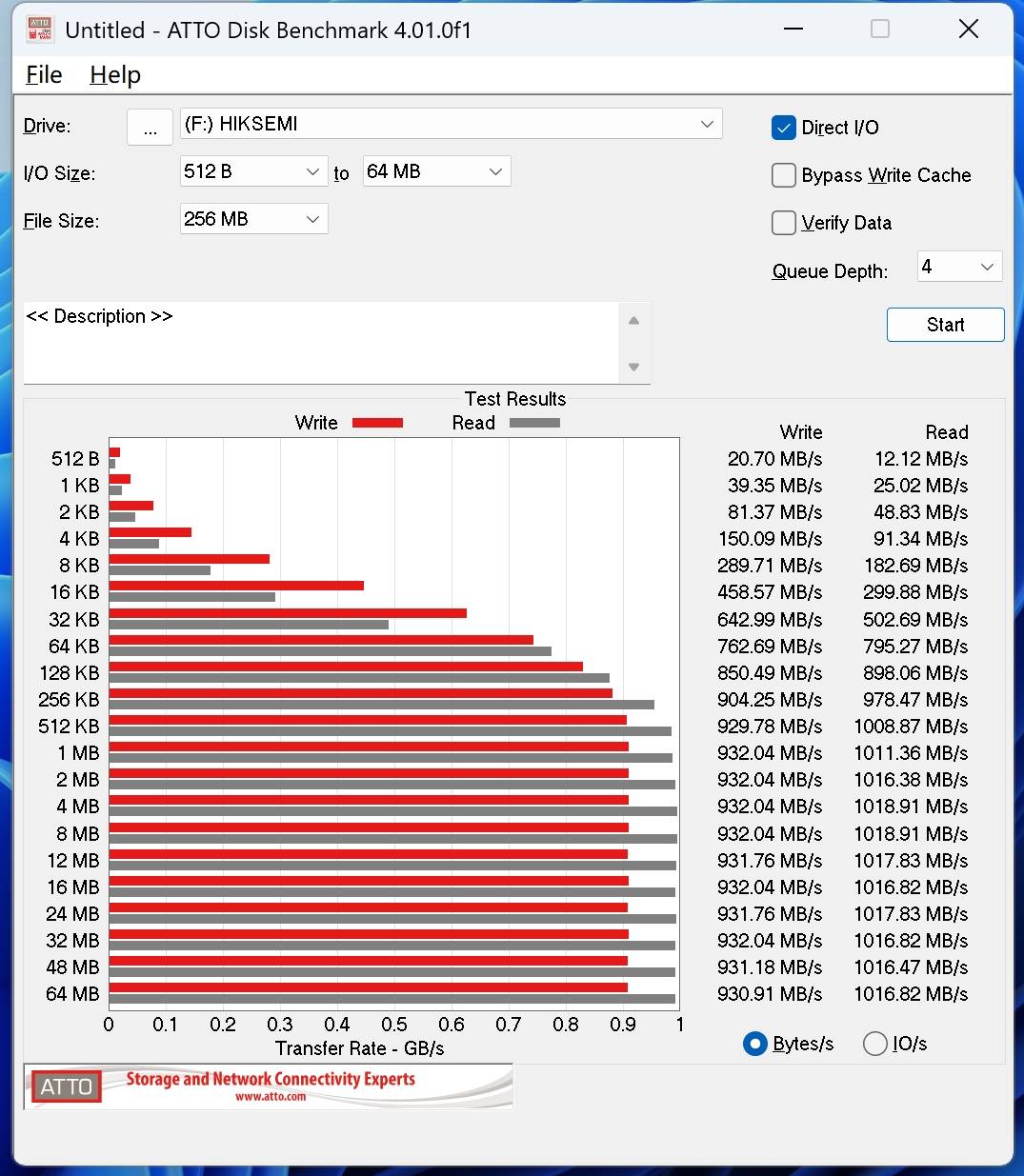The image size is (1024, 1176).
Task: Select the Bytes/s radio button
Action: point(754,1044)
